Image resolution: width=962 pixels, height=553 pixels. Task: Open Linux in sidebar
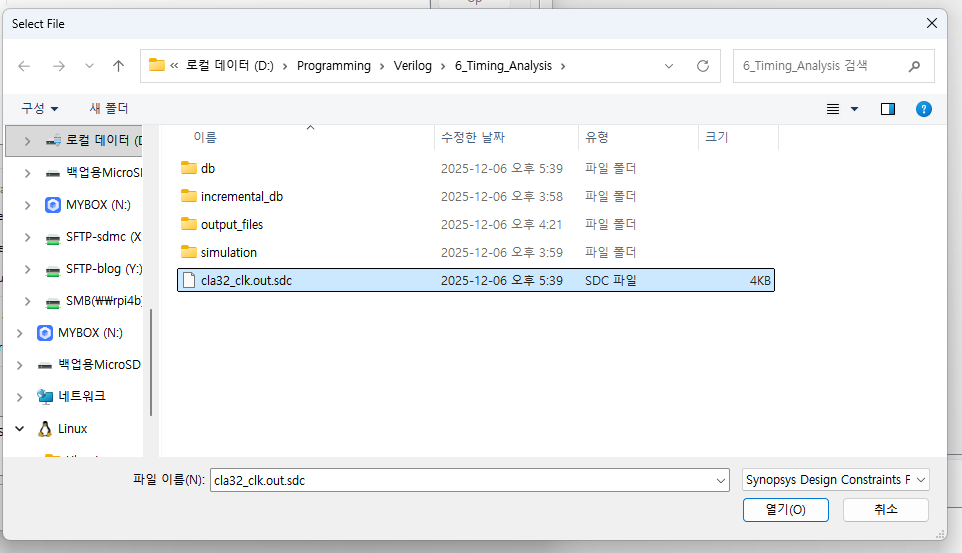[x=62, y=428]
